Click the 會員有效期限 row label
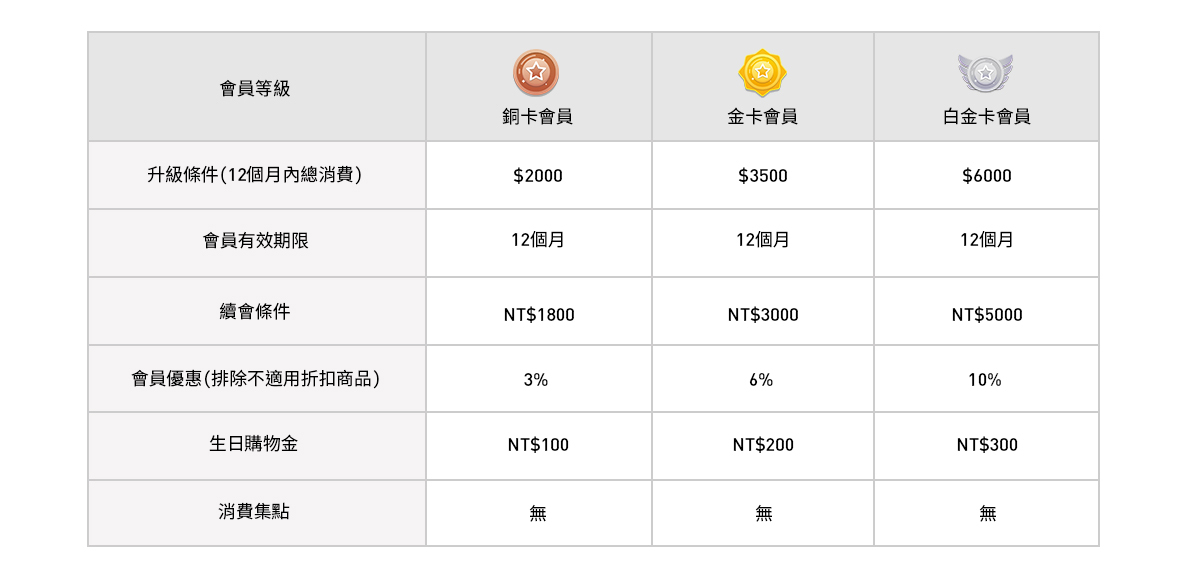1200x570 pixels. click(255, 241)
